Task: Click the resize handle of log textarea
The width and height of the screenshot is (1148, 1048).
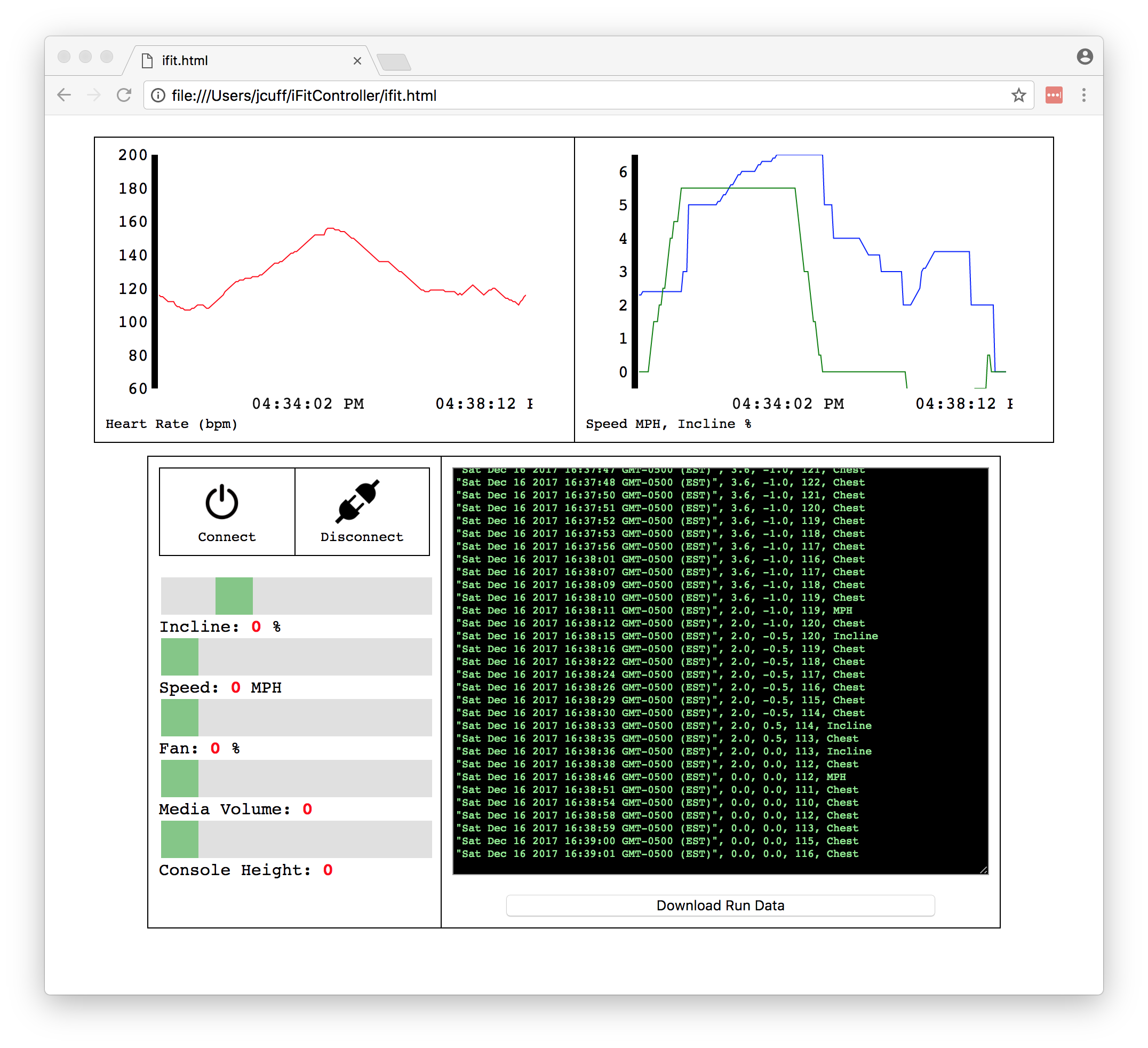Action: 984,870
